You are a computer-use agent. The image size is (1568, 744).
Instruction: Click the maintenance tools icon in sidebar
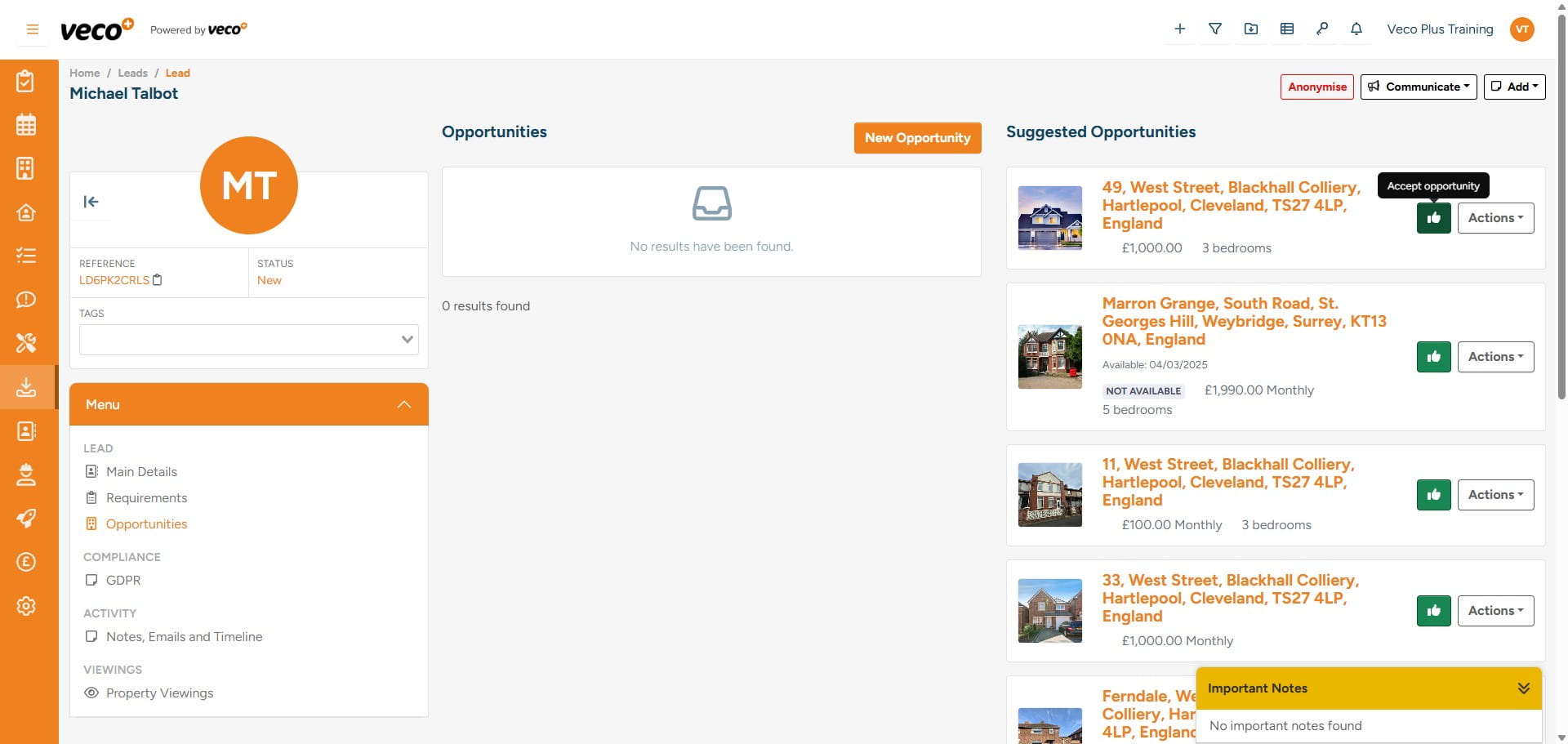(26, 343)
